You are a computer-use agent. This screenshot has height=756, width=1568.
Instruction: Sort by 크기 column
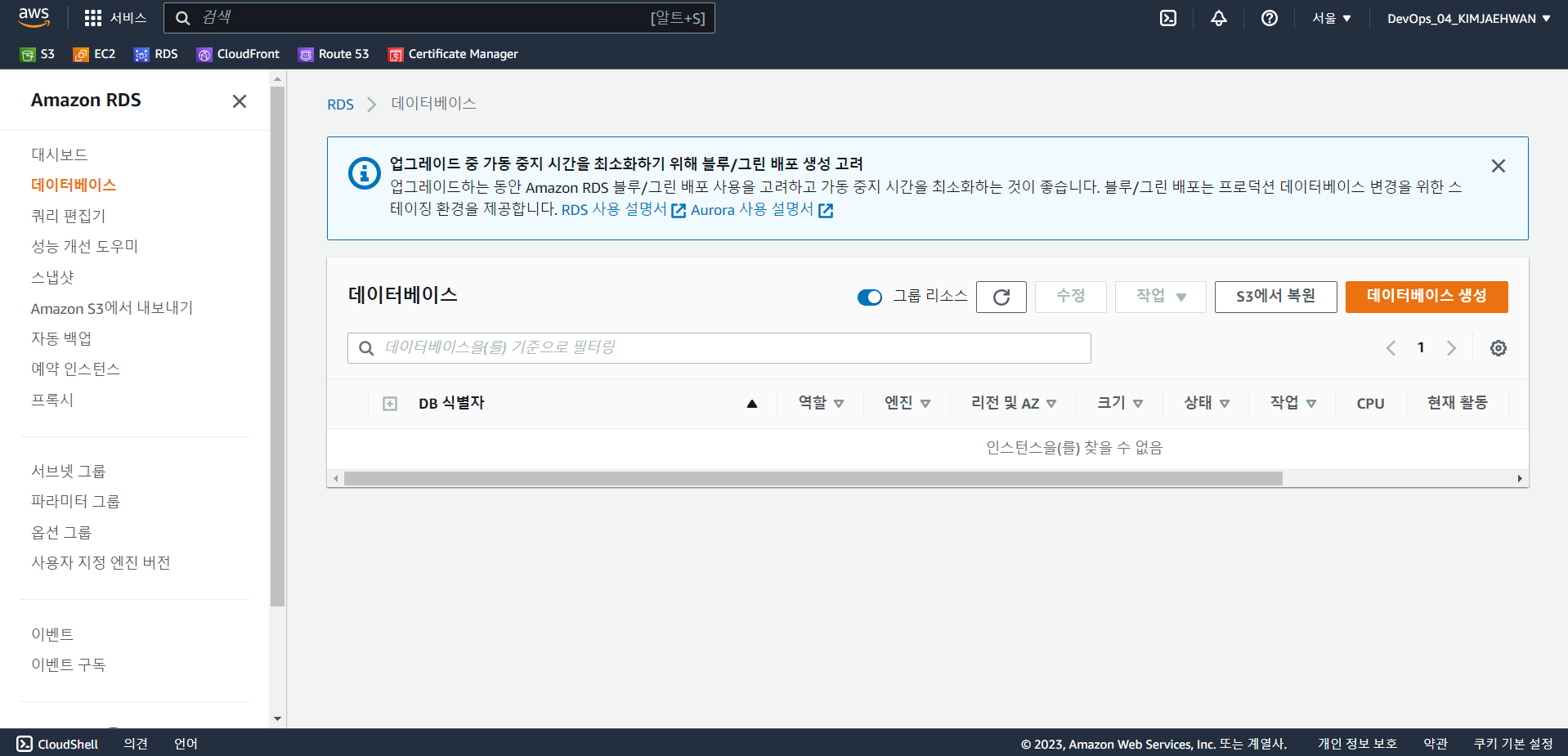(1120, 403)
